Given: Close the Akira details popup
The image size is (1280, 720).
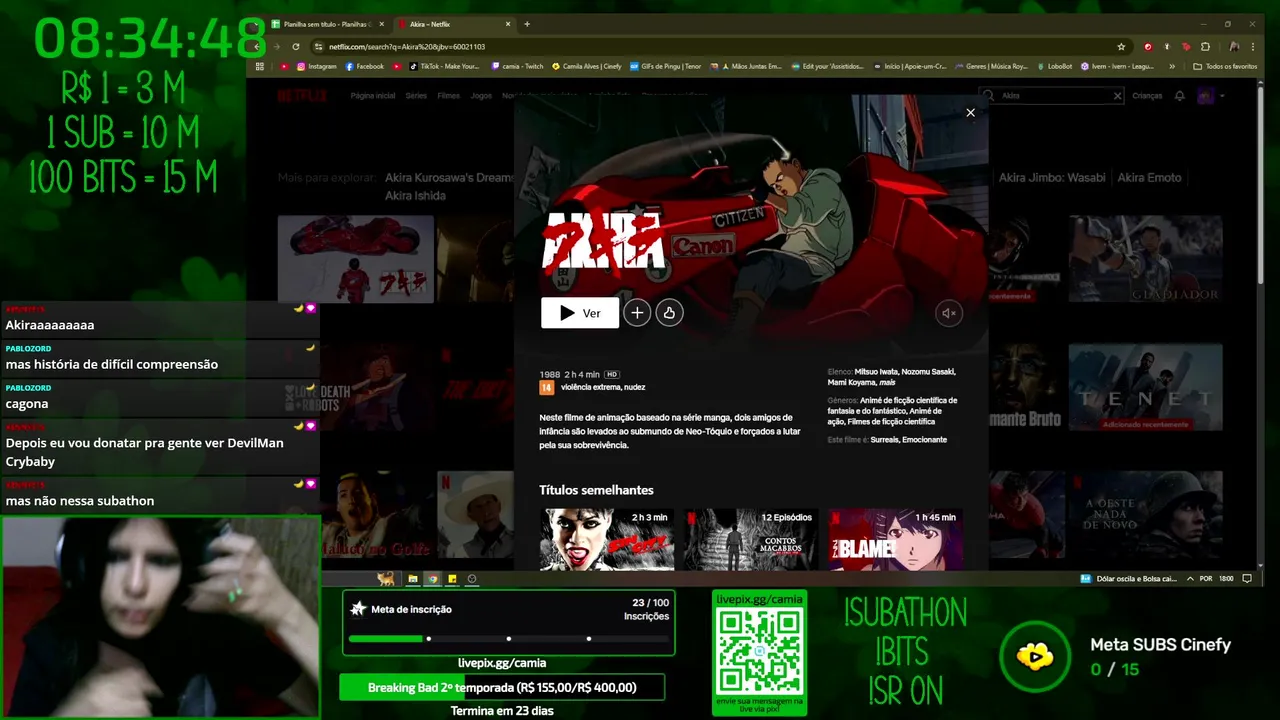Looking at the screenshot, I should click(970, 113).
